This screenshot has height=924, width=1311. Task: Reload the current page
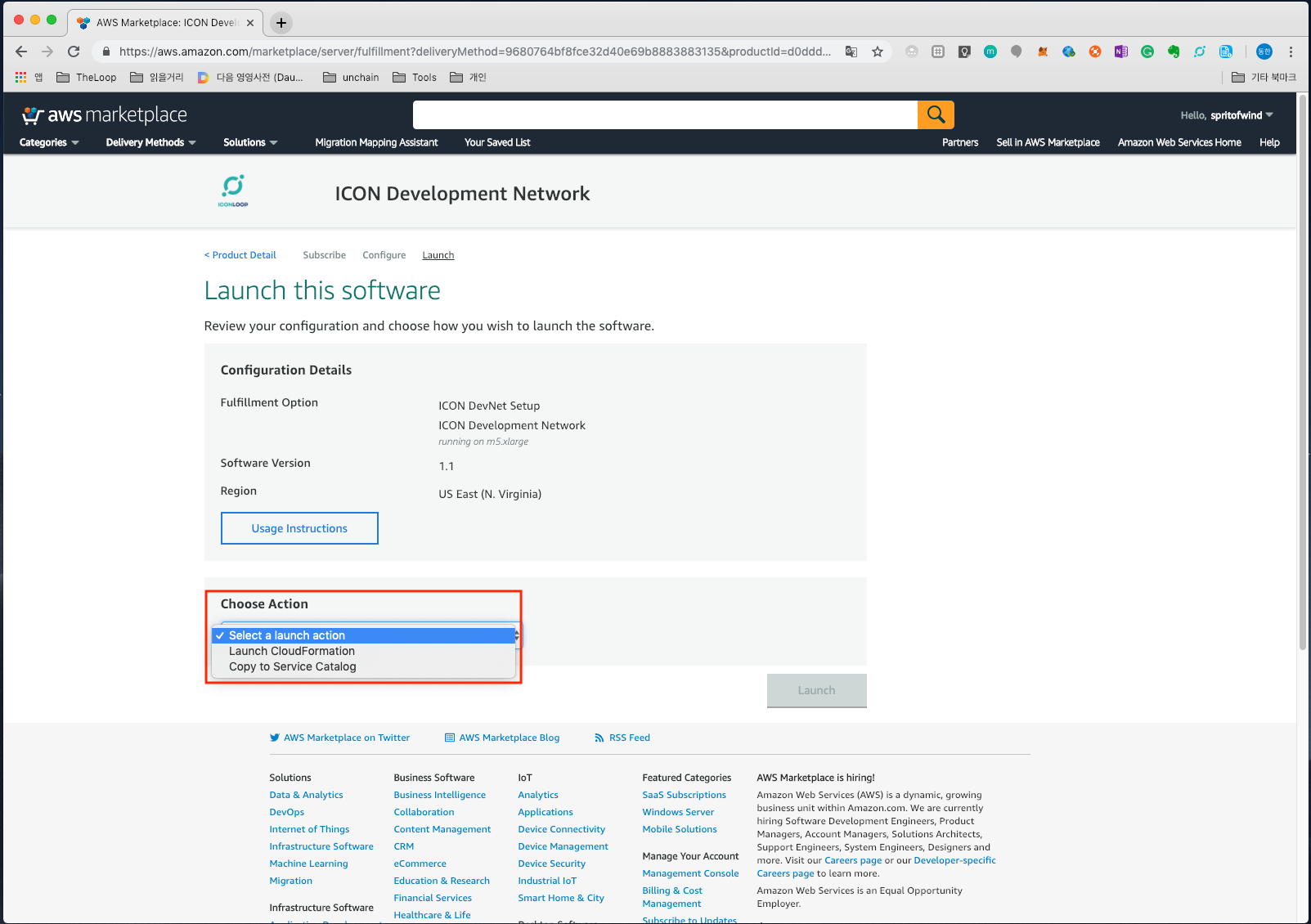click(74, 52)
